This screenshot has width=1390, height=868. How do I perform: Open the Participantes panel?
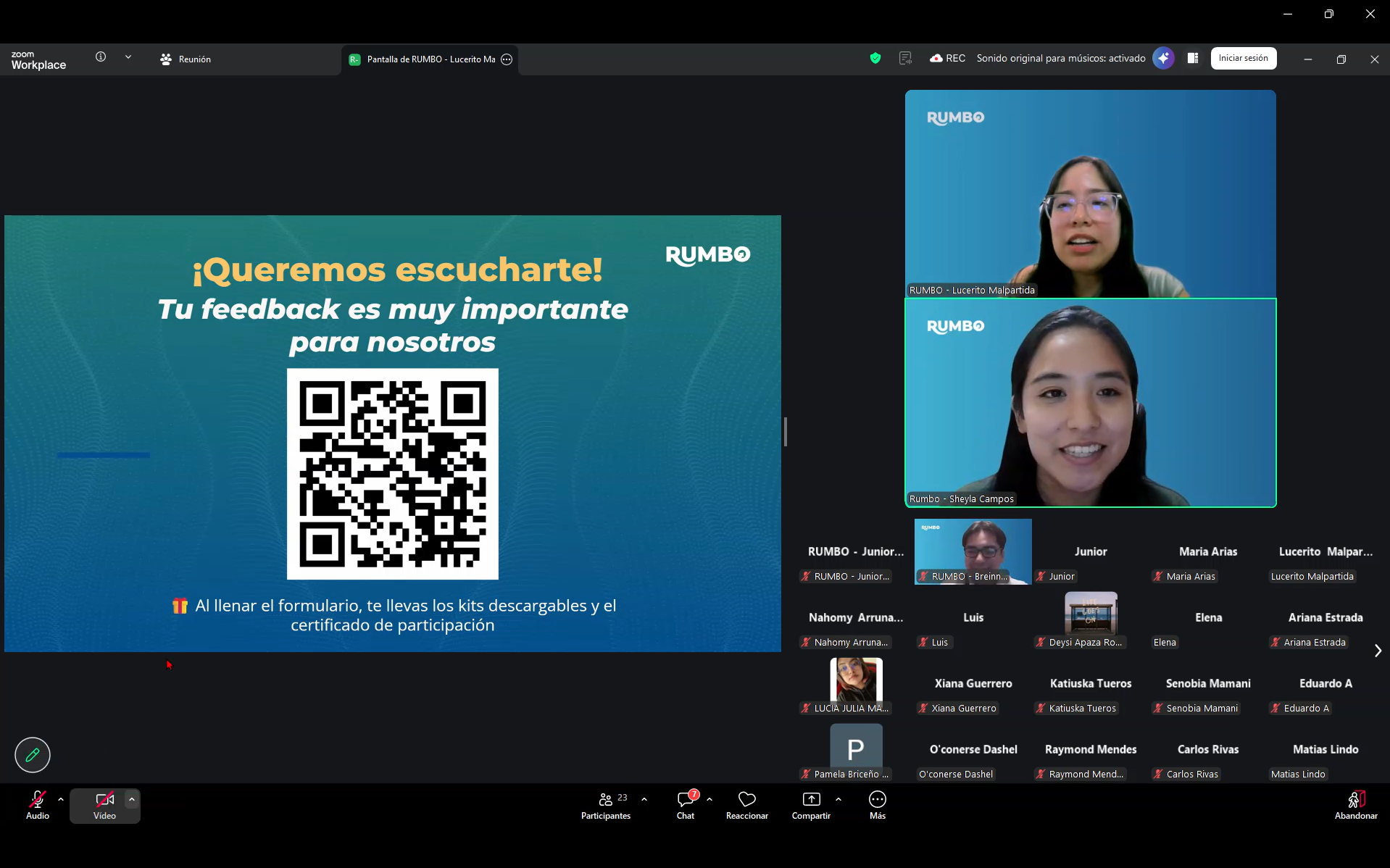point(606,806)
